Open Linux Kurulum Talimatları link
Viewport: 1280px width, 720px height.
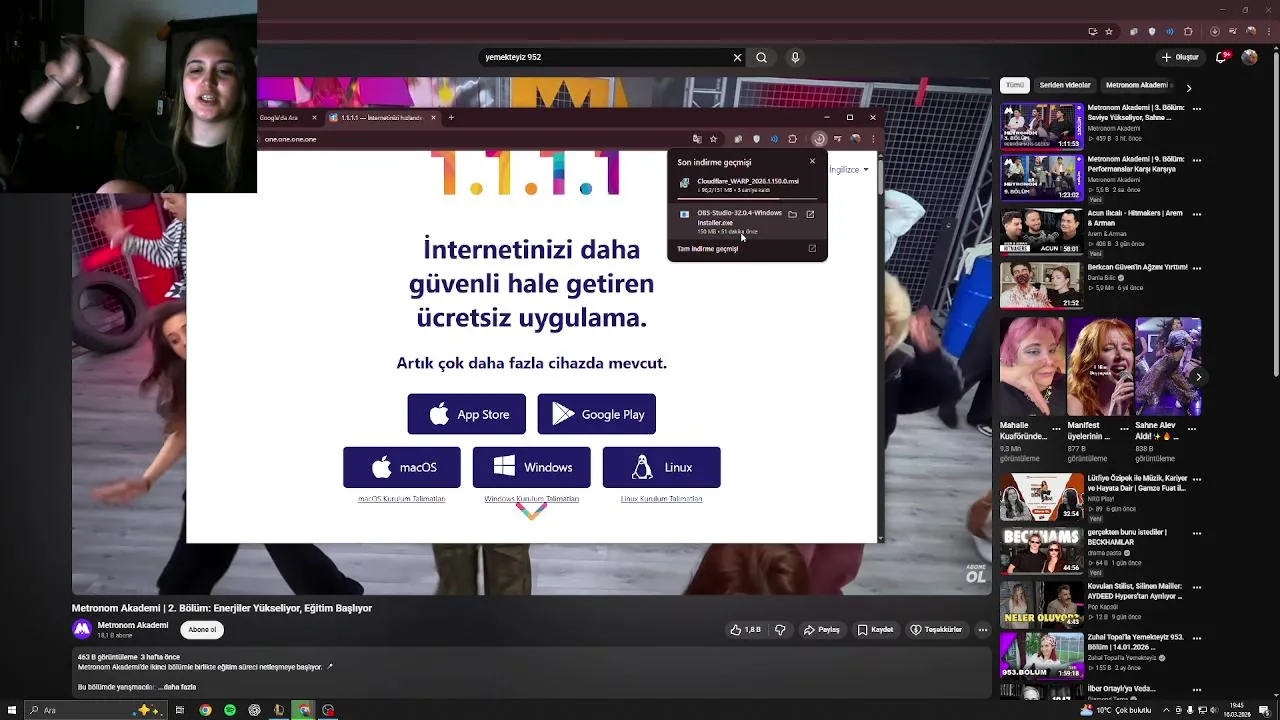pos(661,499)
